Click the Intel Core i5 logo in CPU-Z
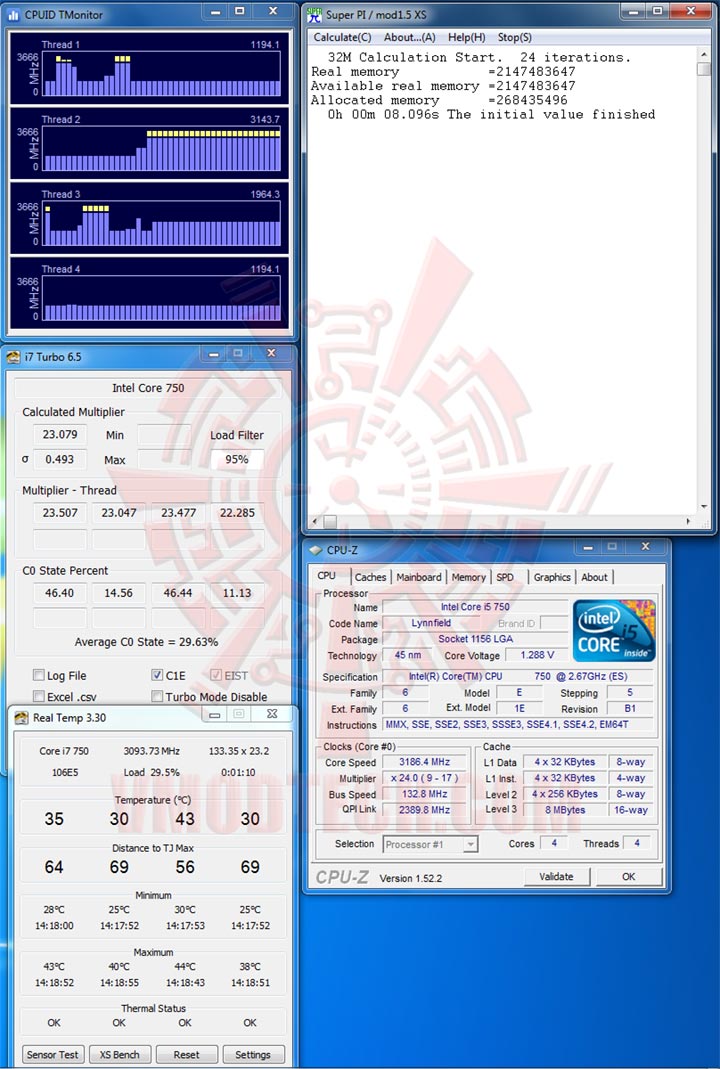The image size is (720, 1069). point(614,630)
